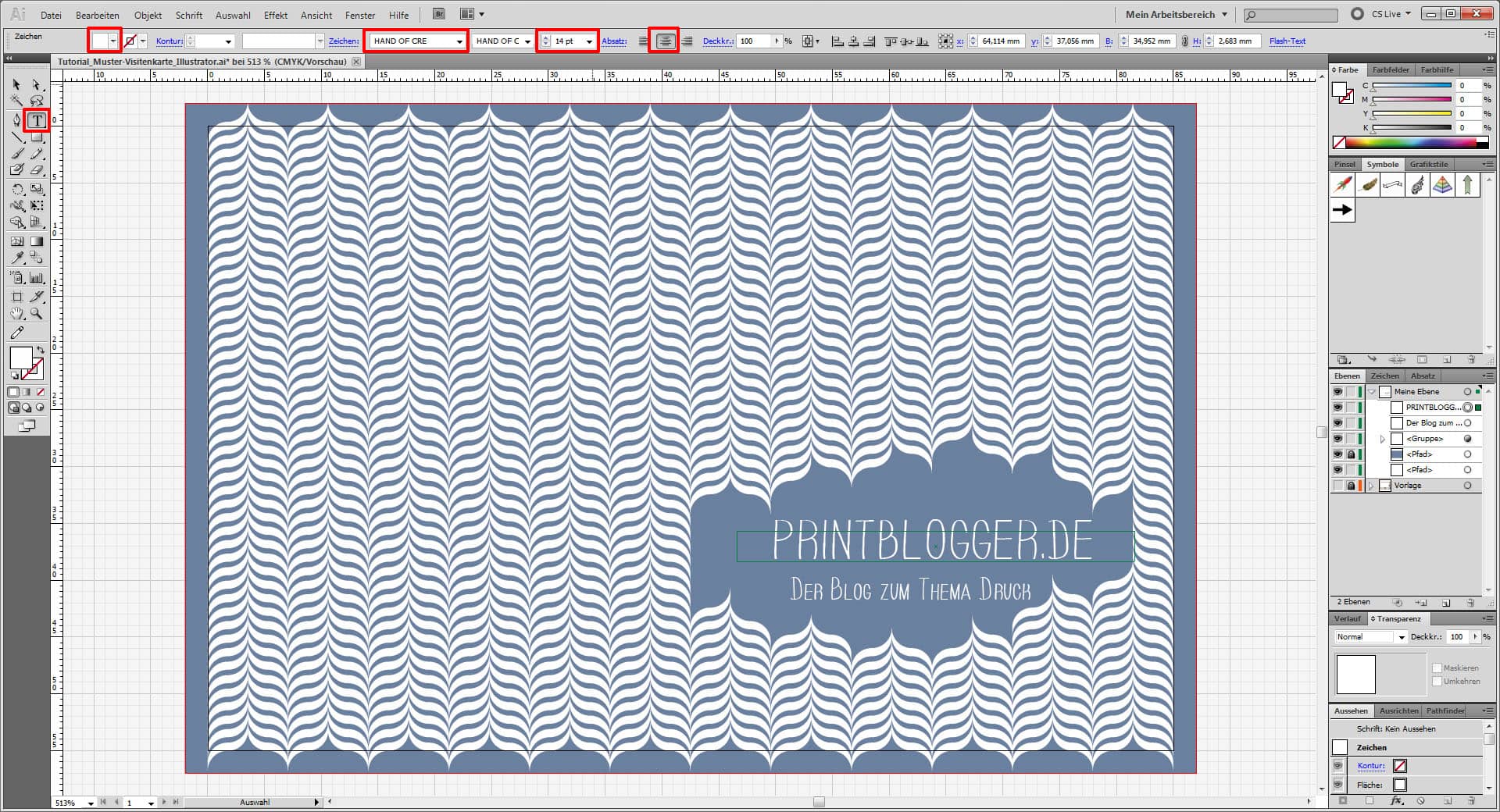Unlock the Vorlage layer padlock
1500x812 pixels.
pos(1352,486)
